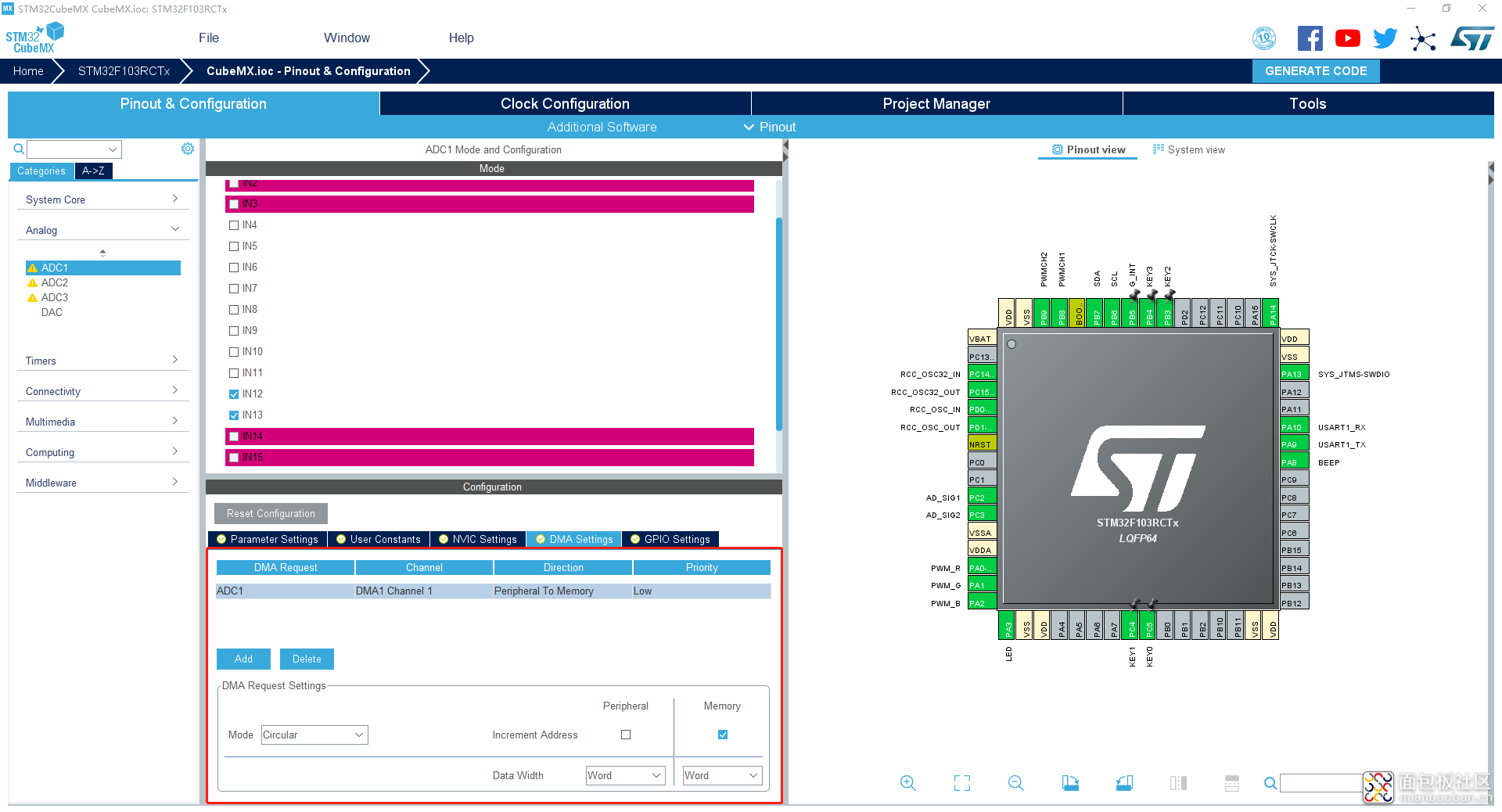The width and height of the screenshot is (1502, 812).
Task: Expand the Multimedia category
Action: tap(102, 422)
